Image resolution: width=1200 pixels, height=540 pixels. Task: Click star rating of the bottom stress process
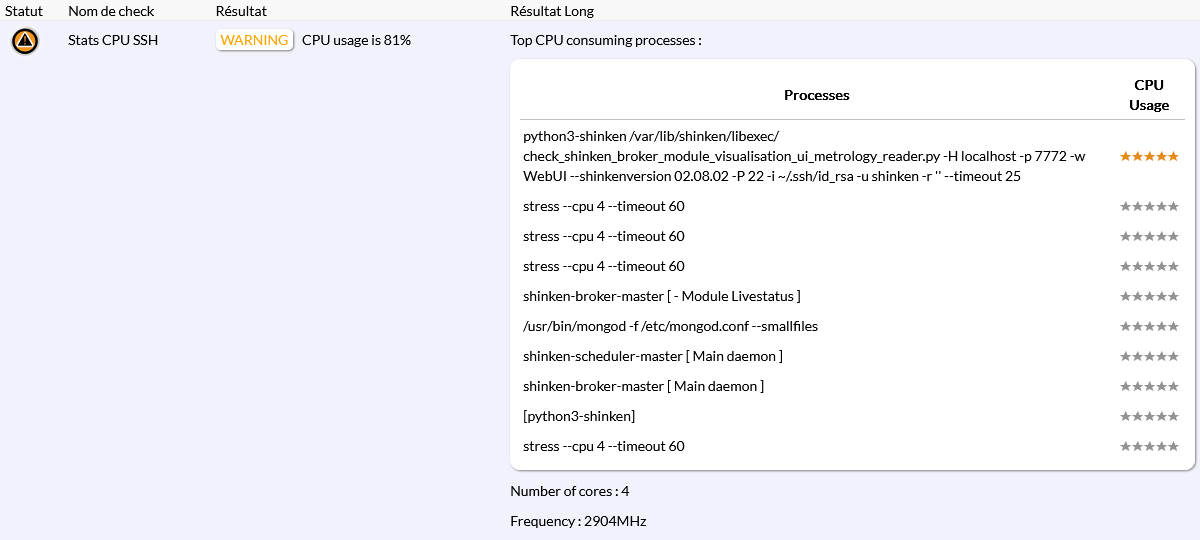(1149, 446)
